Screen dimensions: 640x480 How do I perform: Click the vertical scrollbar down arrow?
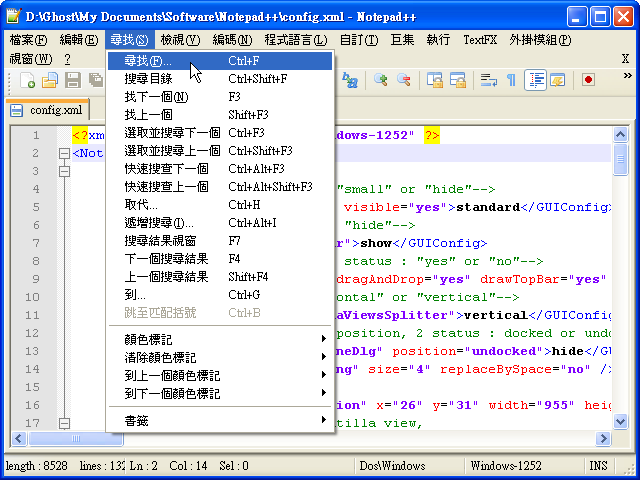620,421
